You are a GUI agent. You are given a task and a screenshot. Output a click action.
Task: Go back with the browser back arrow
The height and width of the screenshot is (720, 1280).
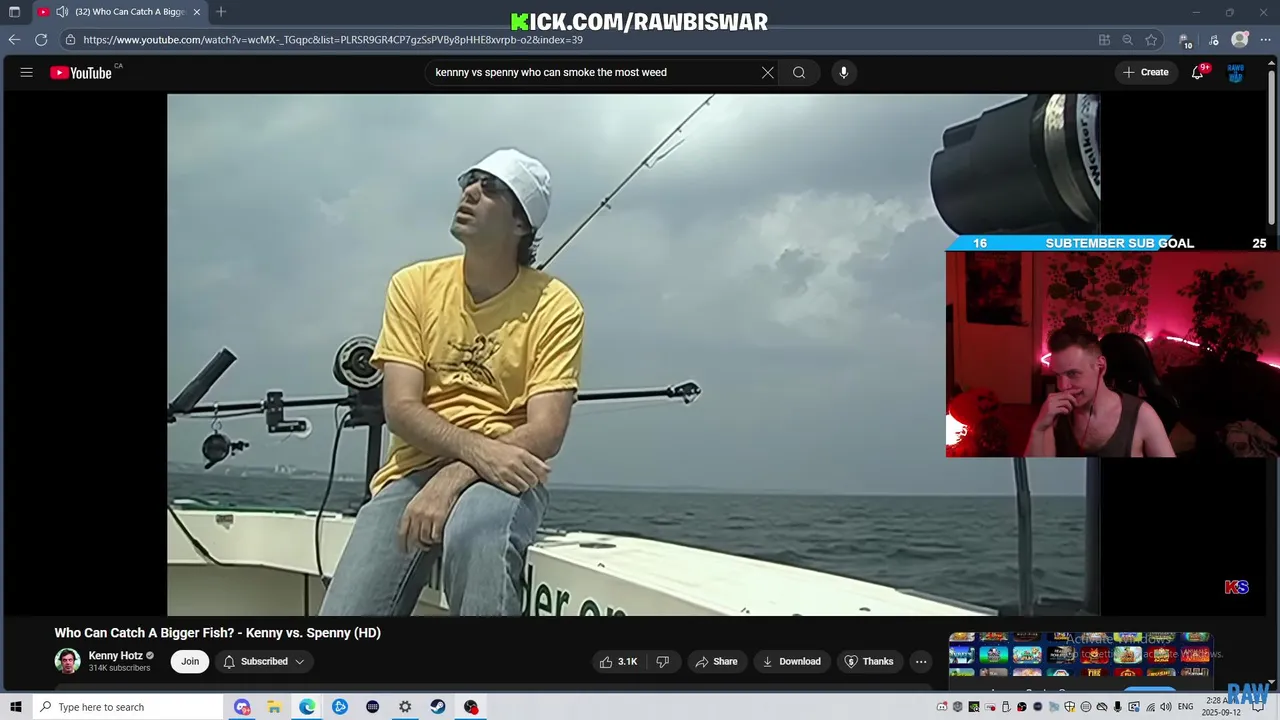point(14,40)
